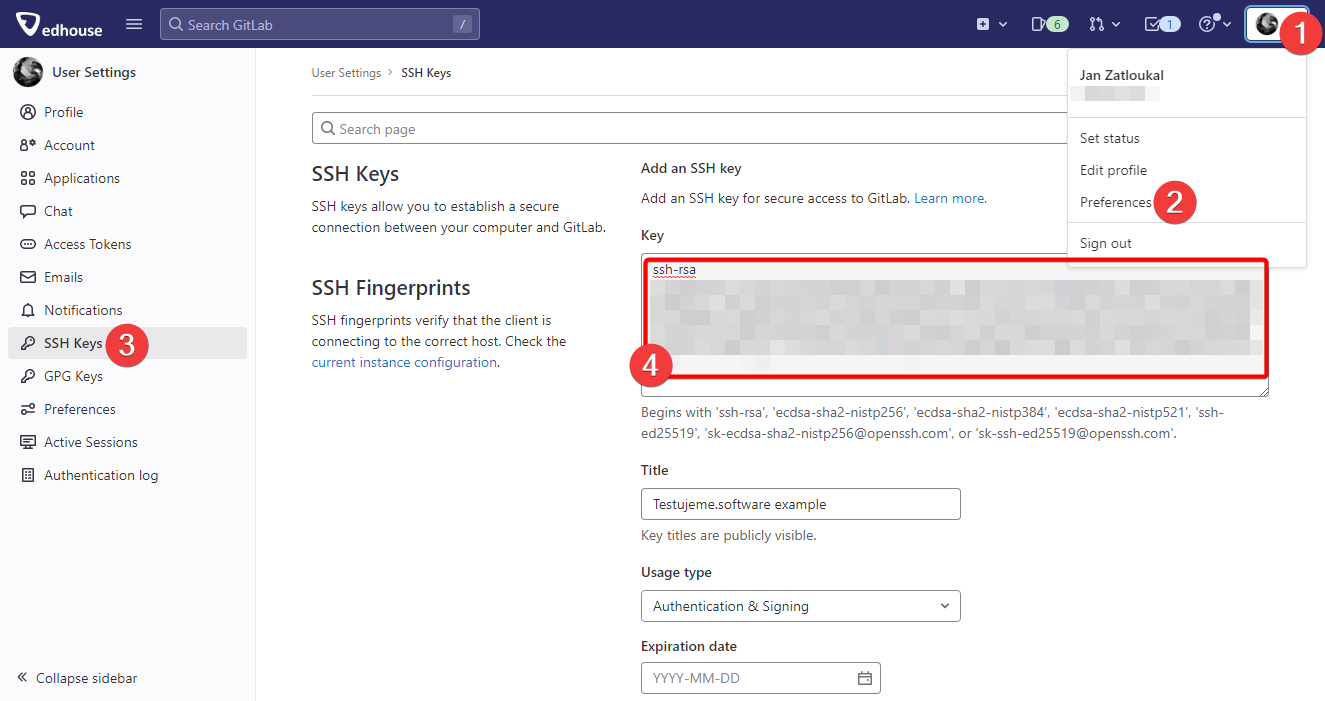Image resolution: width=1325 pixels, height=701 pixels.
Task: Go to Active Sessions page
Action: tap(90, 442)
